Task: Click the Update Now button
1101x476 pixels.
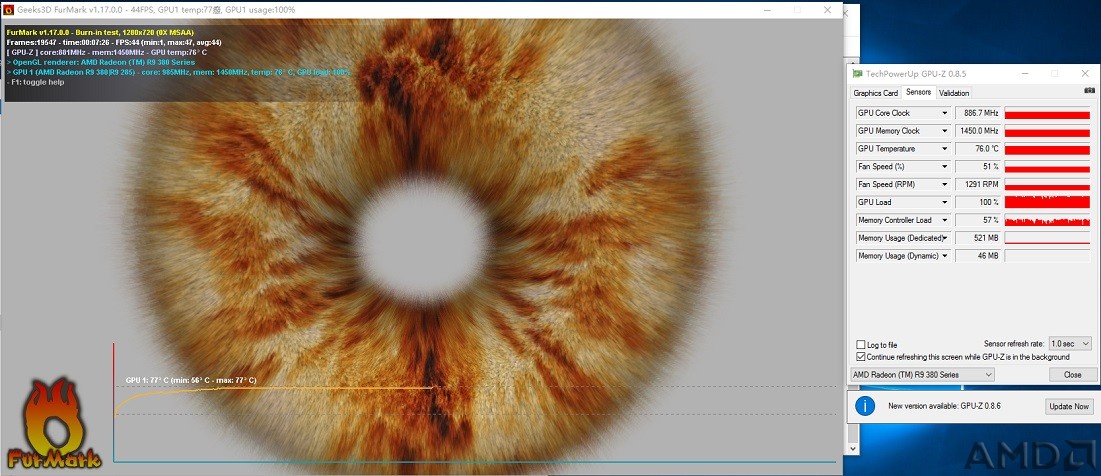Action: (1069, 406)
